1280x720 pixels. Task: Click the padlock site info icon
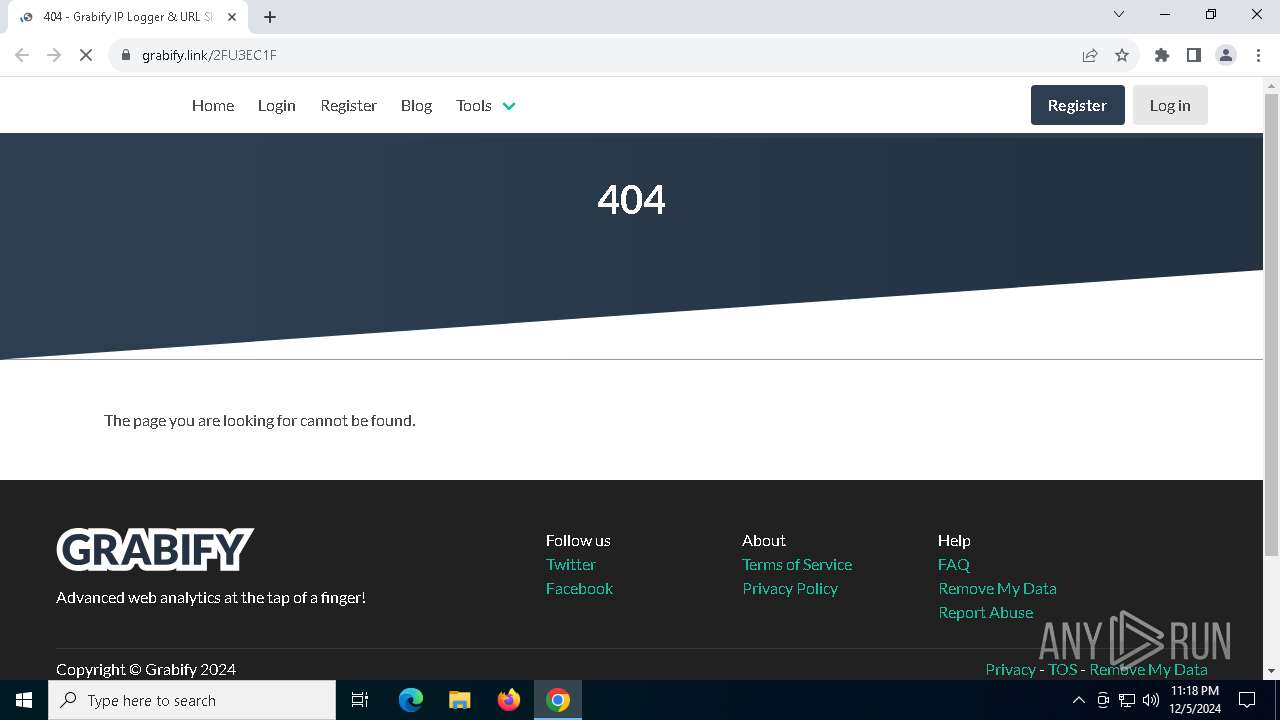pos(126,55)
